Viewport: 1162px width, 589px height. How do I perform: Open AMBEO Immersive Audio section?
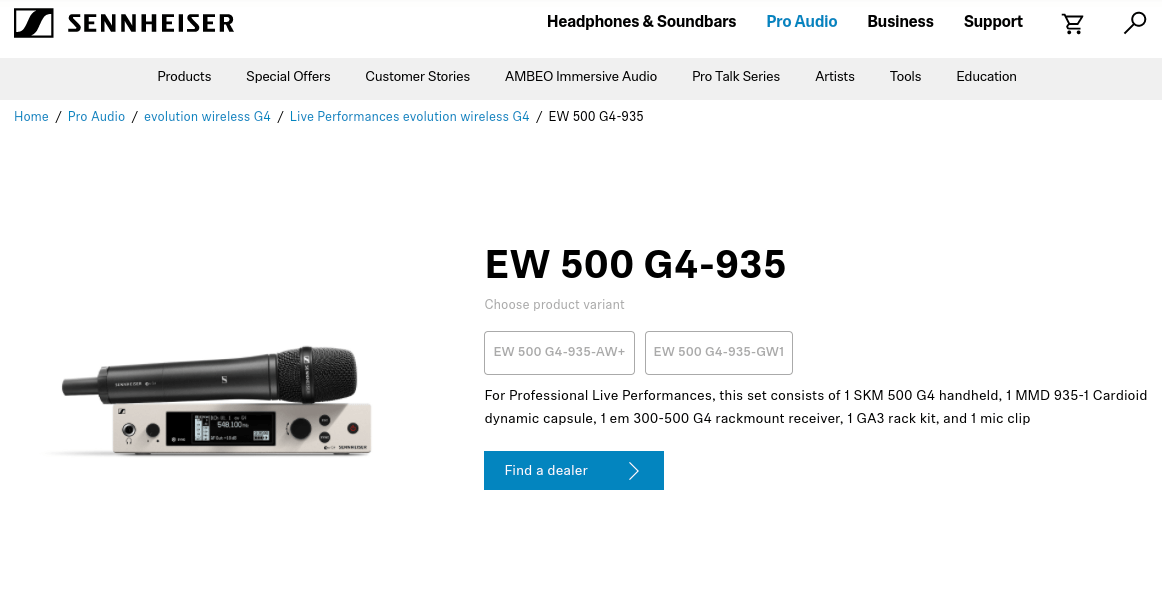pyautogui.click(x=581, y=76)
